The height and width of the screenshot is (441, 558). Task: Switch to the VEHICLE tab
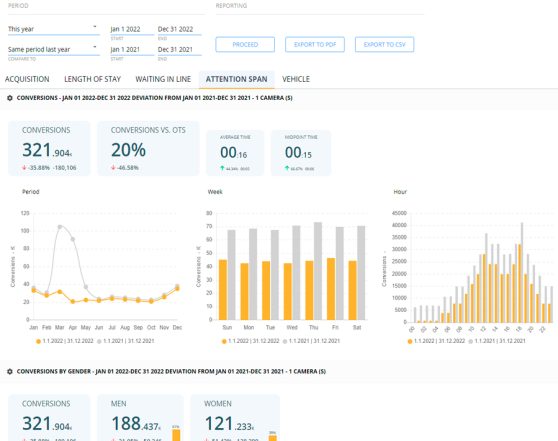click(x=296, y=79)
